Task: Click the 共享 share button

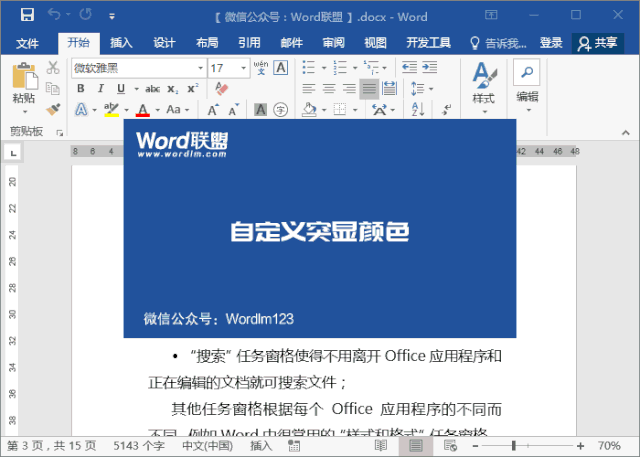Action: pyautogui.click(x=598, y=43)
